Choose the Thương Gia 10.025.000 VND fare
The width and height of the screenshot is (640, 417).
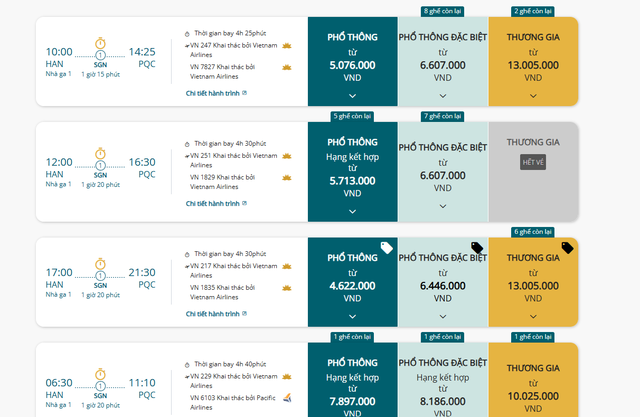(x=533, y=385)
